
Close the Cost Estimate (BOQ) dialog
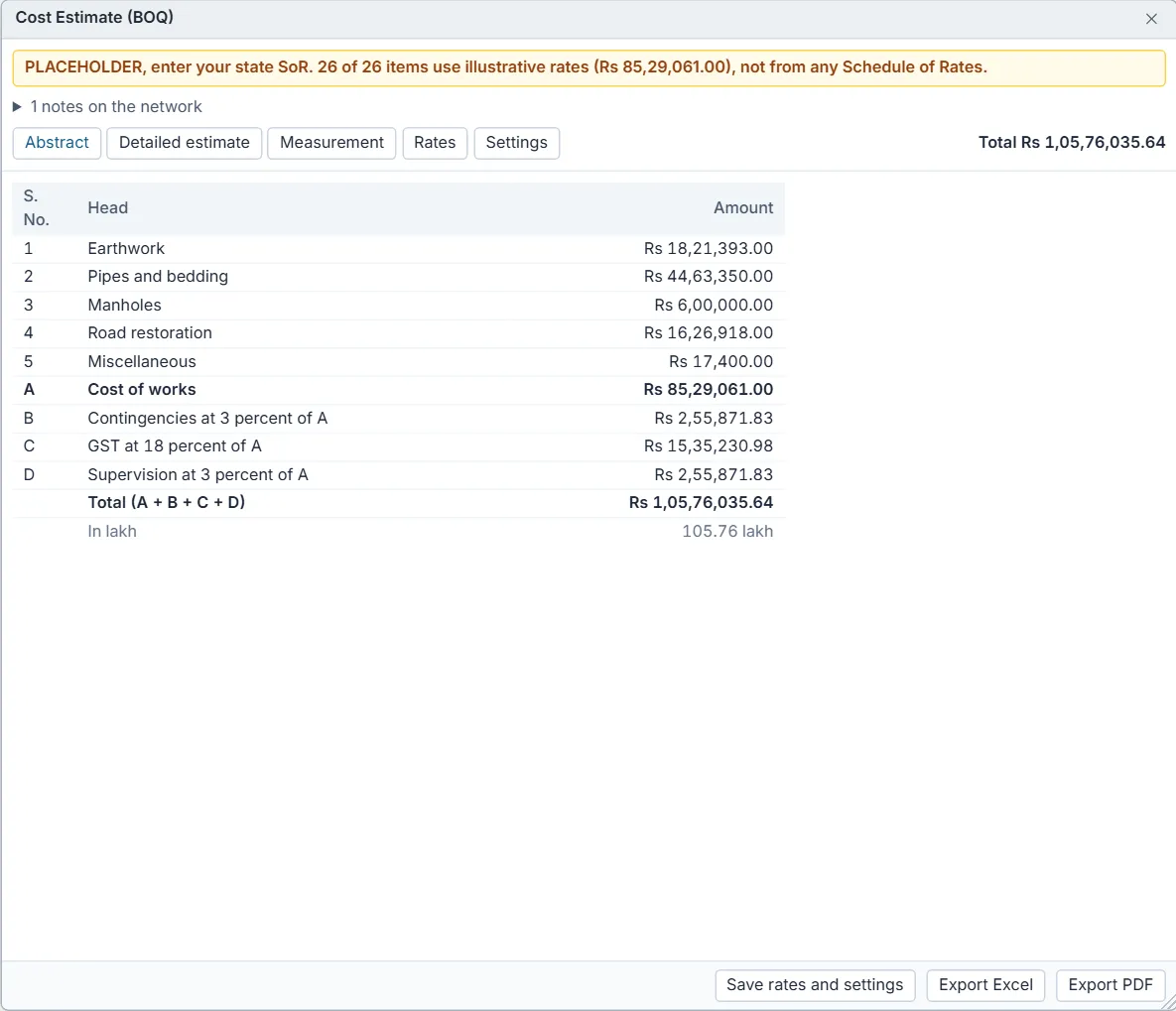tap(1151, 19)
